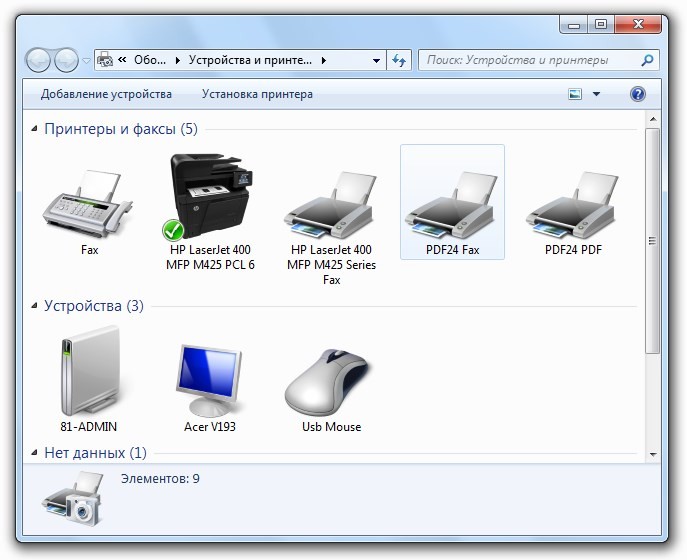Open the help question mark icon
Image resolution: width=687 pixels, height=560 pixels.
[638, 94]
